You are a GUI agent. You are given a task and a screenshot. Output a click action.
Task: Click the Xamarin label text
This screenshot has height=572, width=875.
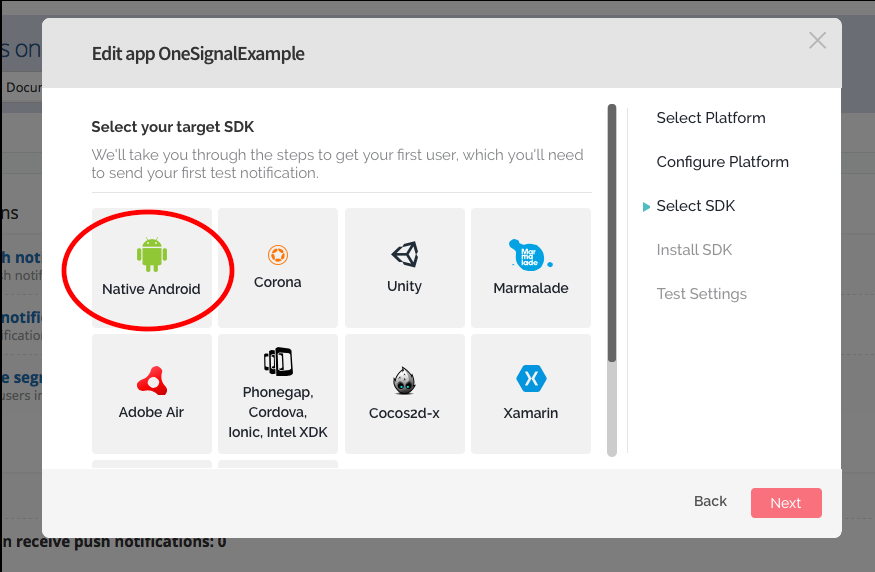531,413
